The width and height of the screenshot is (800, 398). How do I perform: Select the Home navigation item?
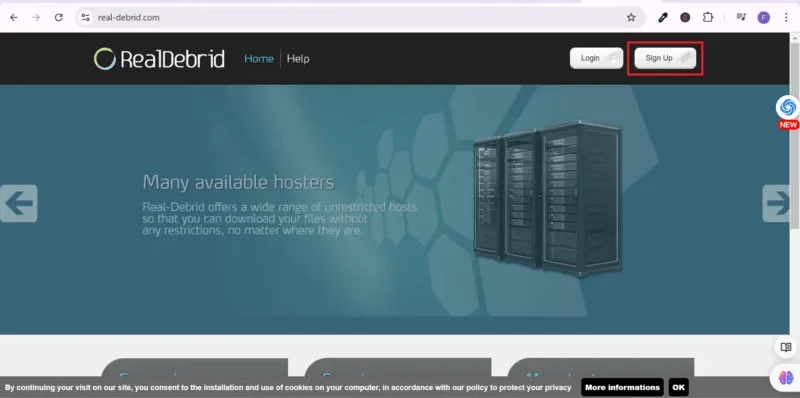pos(259,59)
